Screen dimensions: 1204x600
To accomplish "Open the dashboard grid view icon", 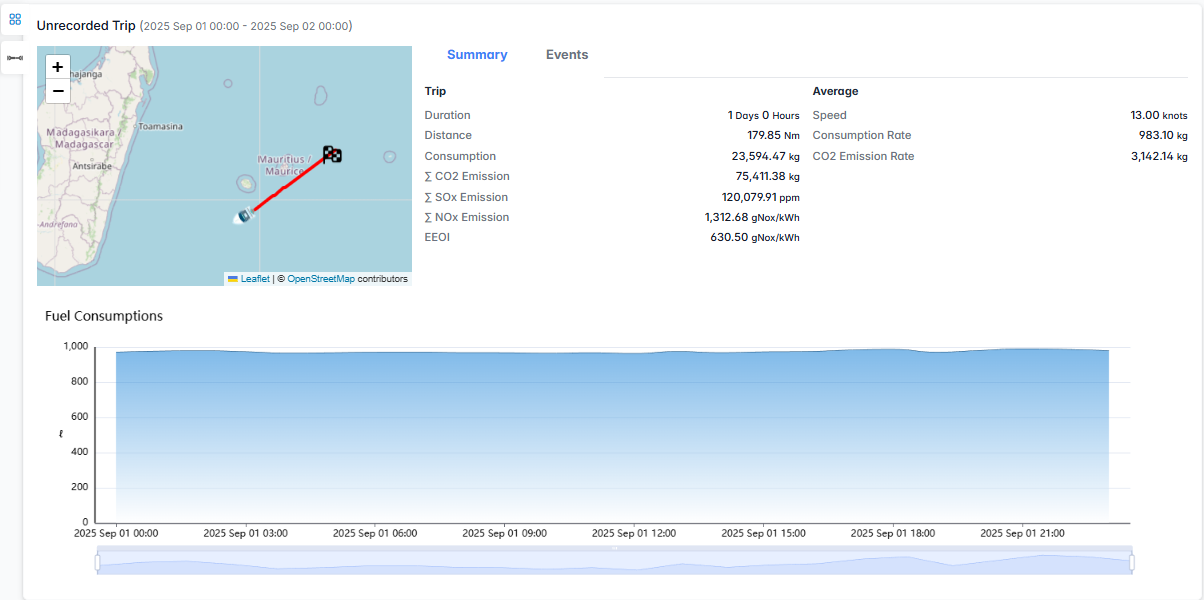I will point(15,19).
